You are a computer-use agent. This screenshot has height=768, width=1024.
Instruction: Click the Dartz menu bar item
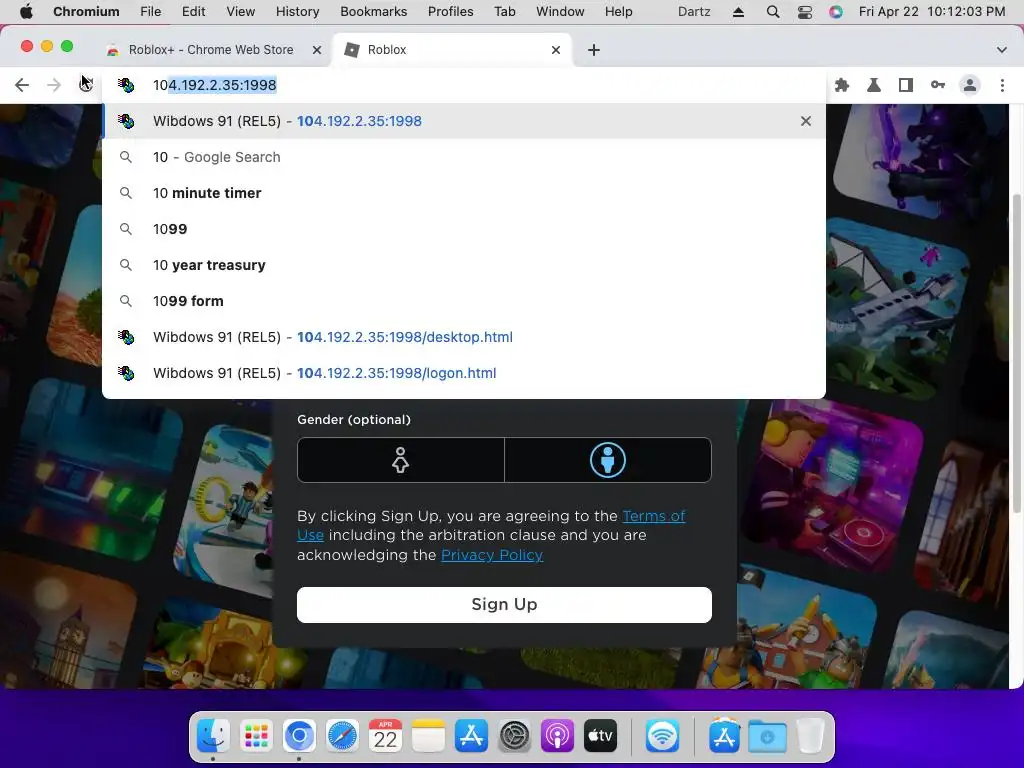tap(694, 12)
